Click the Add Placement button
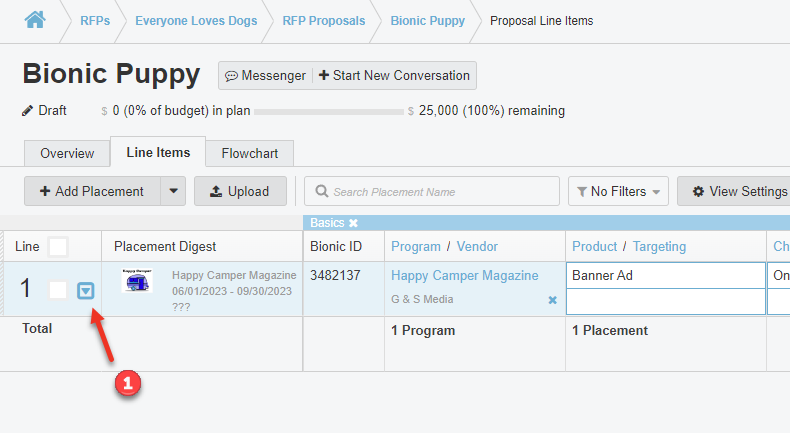 (x=91, y=191)
